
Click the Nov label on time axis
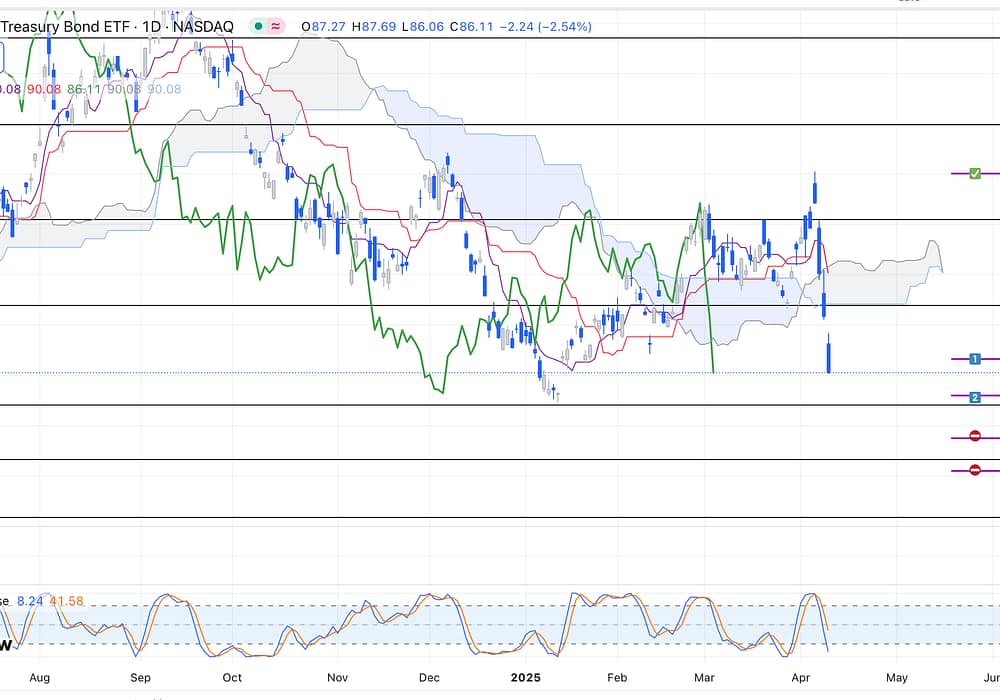tap(339, 677)
